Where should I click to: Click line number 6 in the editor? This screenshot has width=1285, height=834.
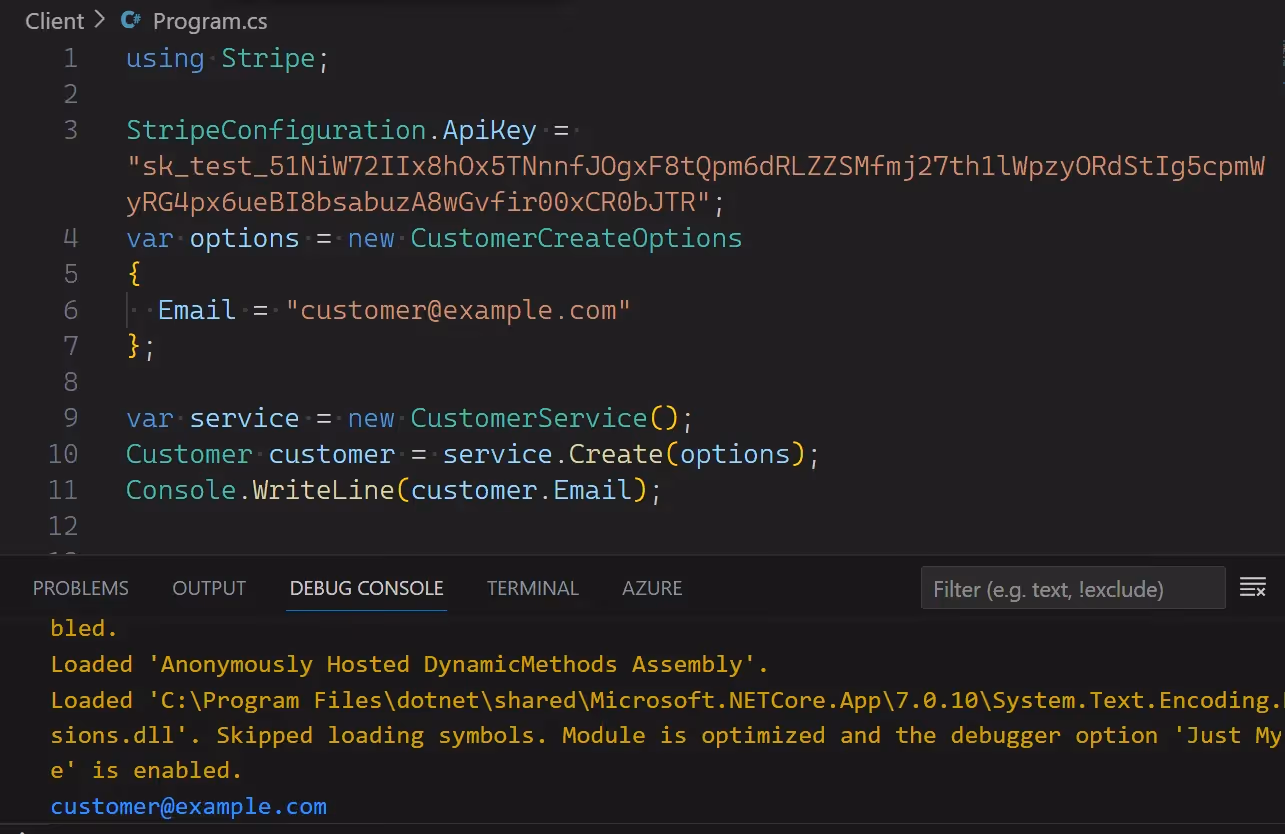coord(70,310)
